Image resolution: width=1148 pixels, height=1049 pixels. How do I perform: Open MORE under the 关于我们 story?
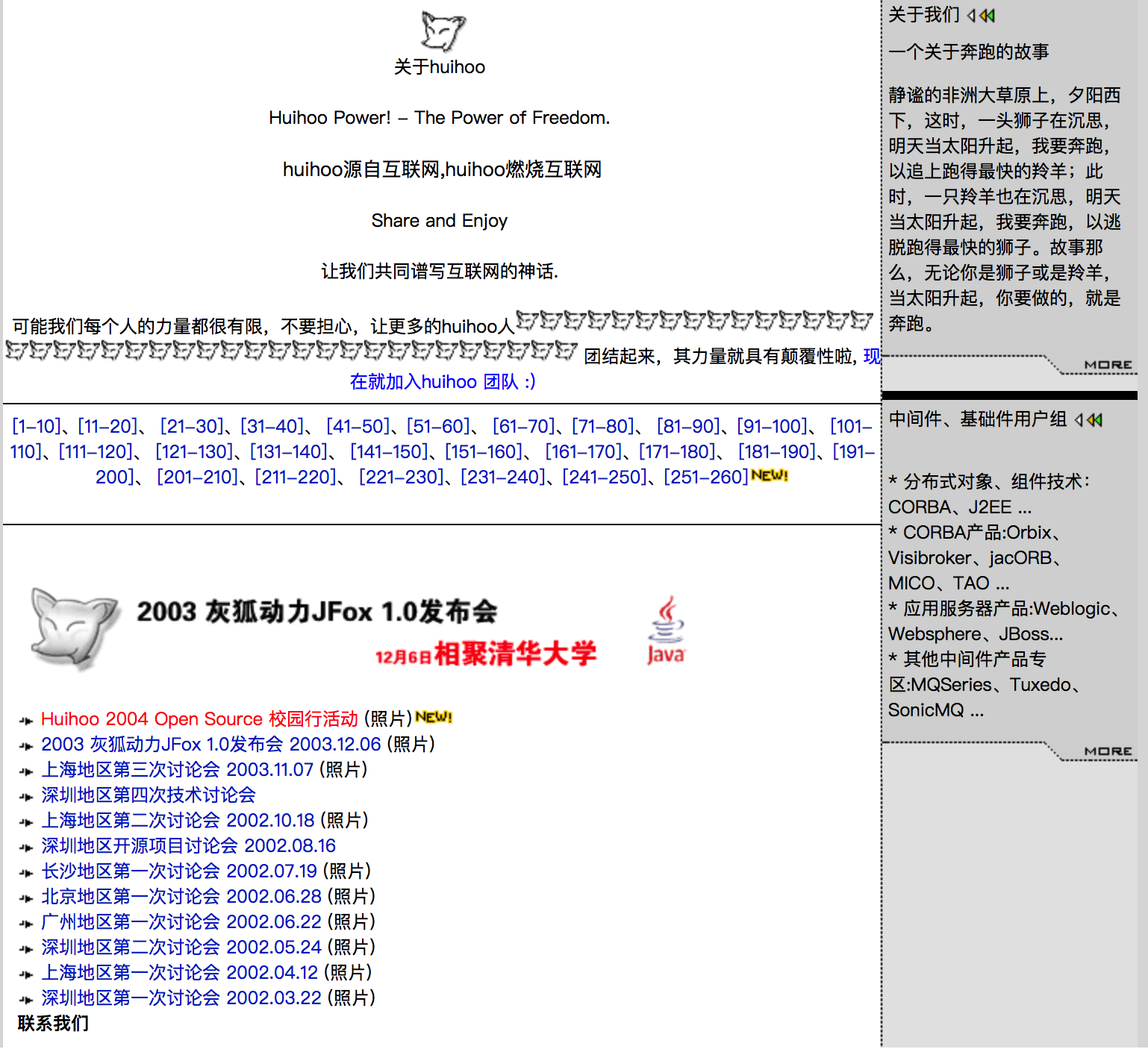[x=1108, y=365]
